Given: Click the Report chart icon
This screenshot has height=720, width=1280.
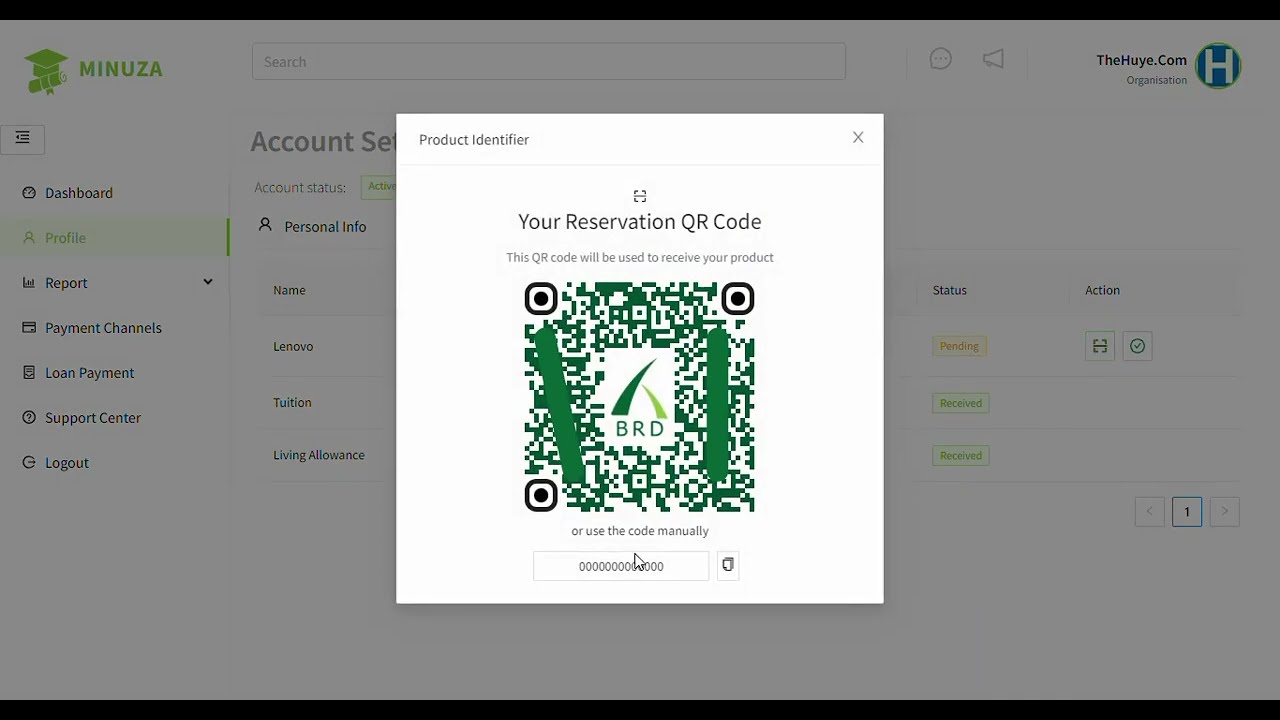Looking at the screenshot, I should pyautogui.click(x=29, y=283).
